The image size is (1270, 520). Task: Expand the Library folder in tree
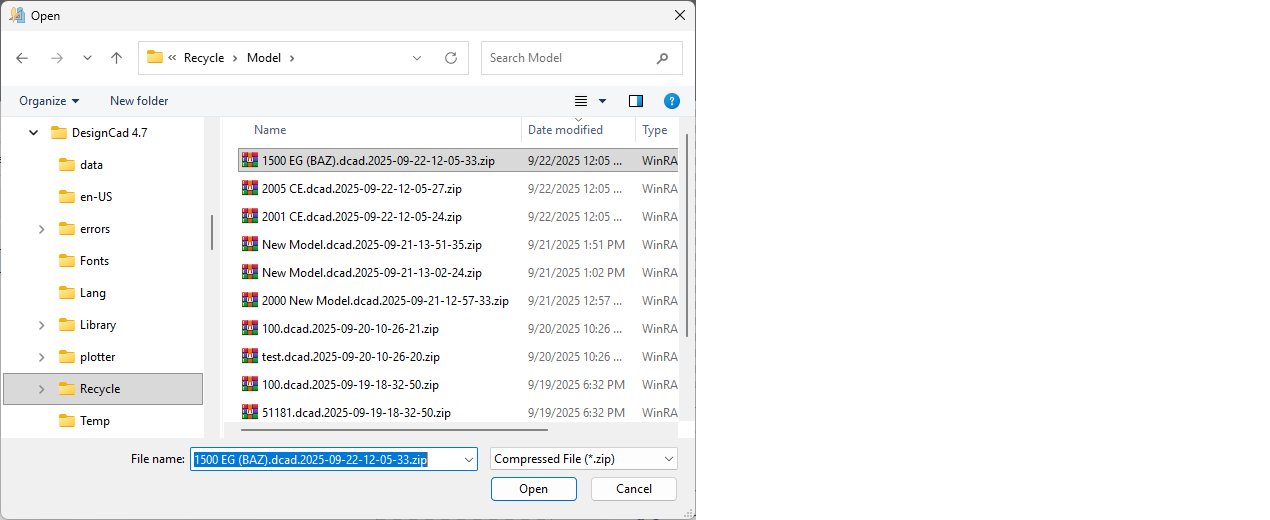point(41,325)
